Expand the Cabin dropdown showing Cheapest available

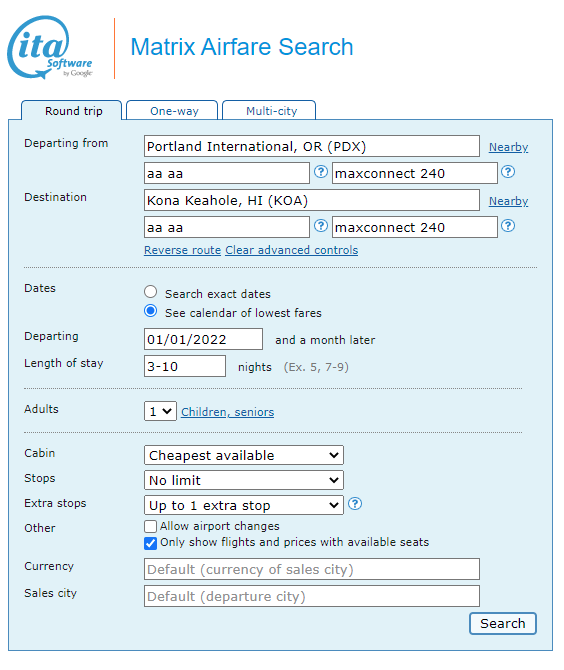pos(244,455)
